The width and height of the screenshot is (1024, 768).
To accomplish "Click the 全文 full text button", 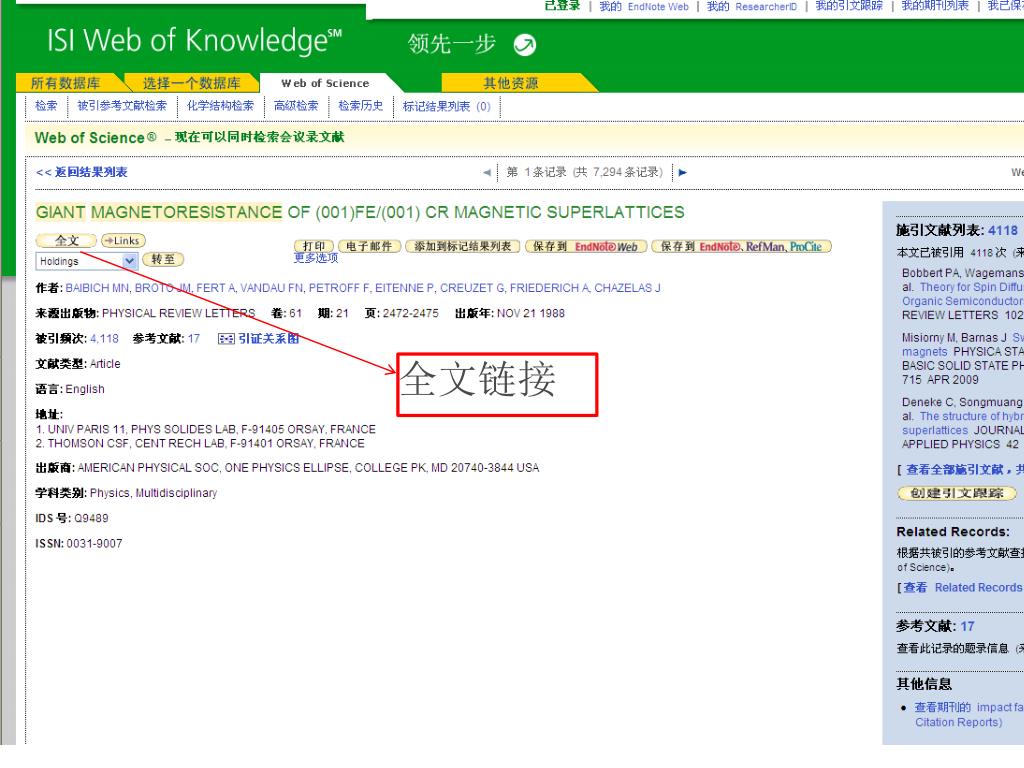I will (66, 240).
